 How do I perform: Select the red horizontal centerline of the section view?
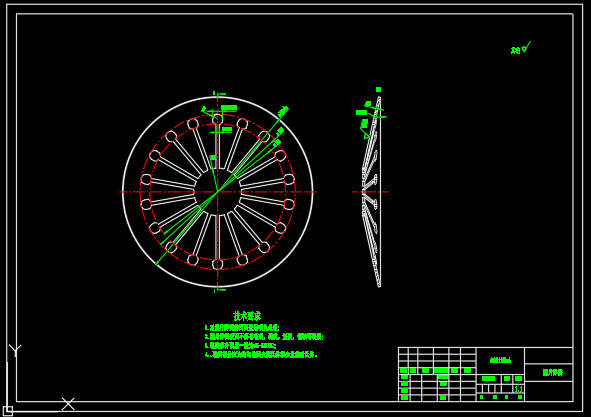[371, 192]
